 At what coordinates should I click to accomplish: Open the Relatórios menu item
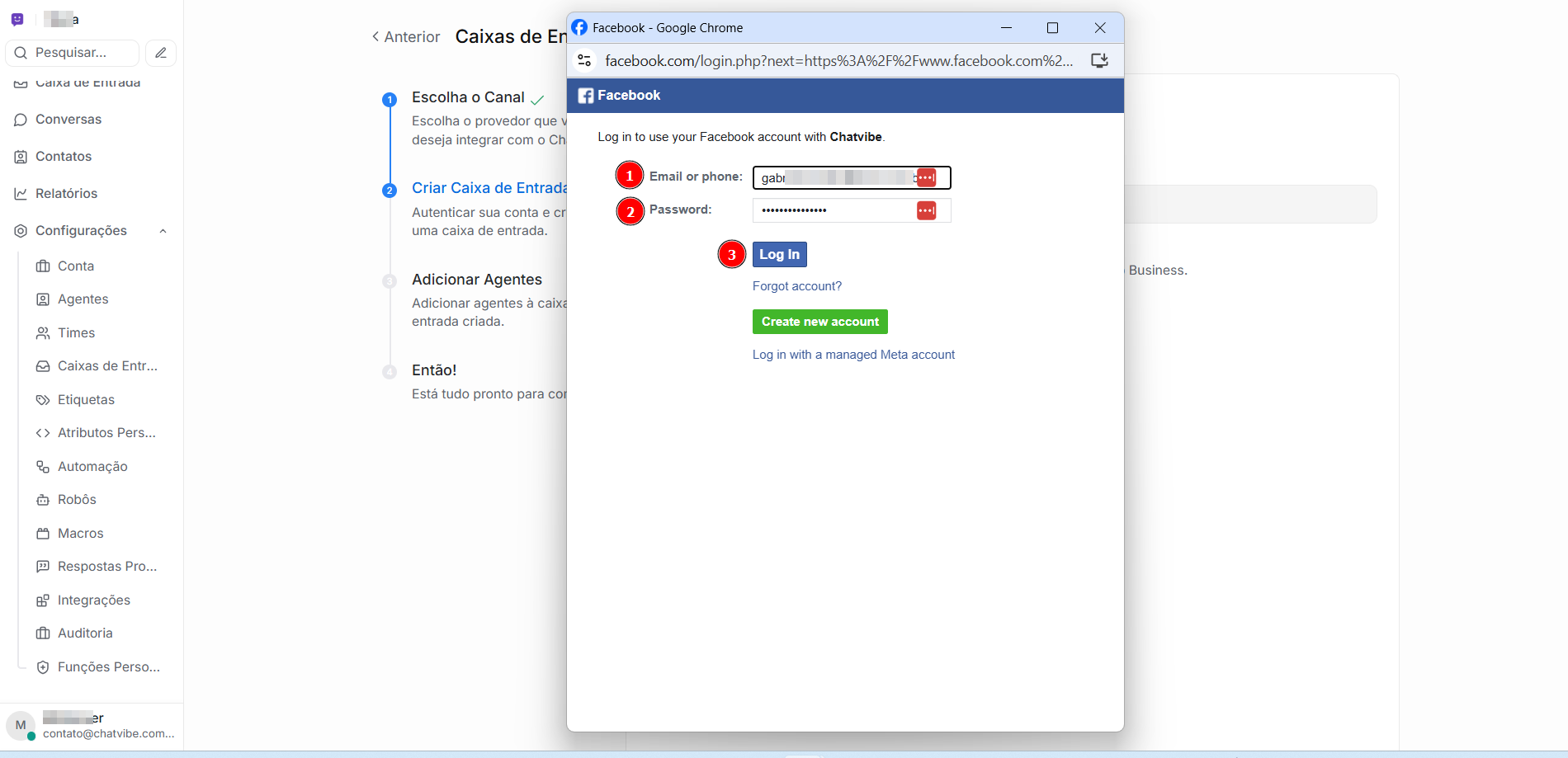[x=66, y=194]
